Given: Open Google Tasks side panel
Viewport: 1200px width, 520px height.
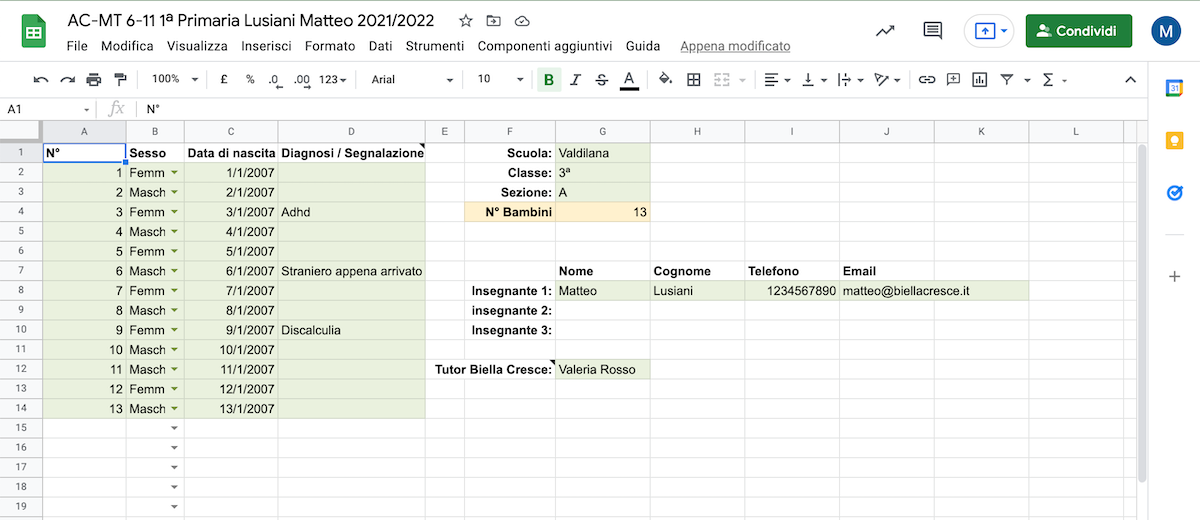Looking at the screenshot, I should [x=1175, y=193].
